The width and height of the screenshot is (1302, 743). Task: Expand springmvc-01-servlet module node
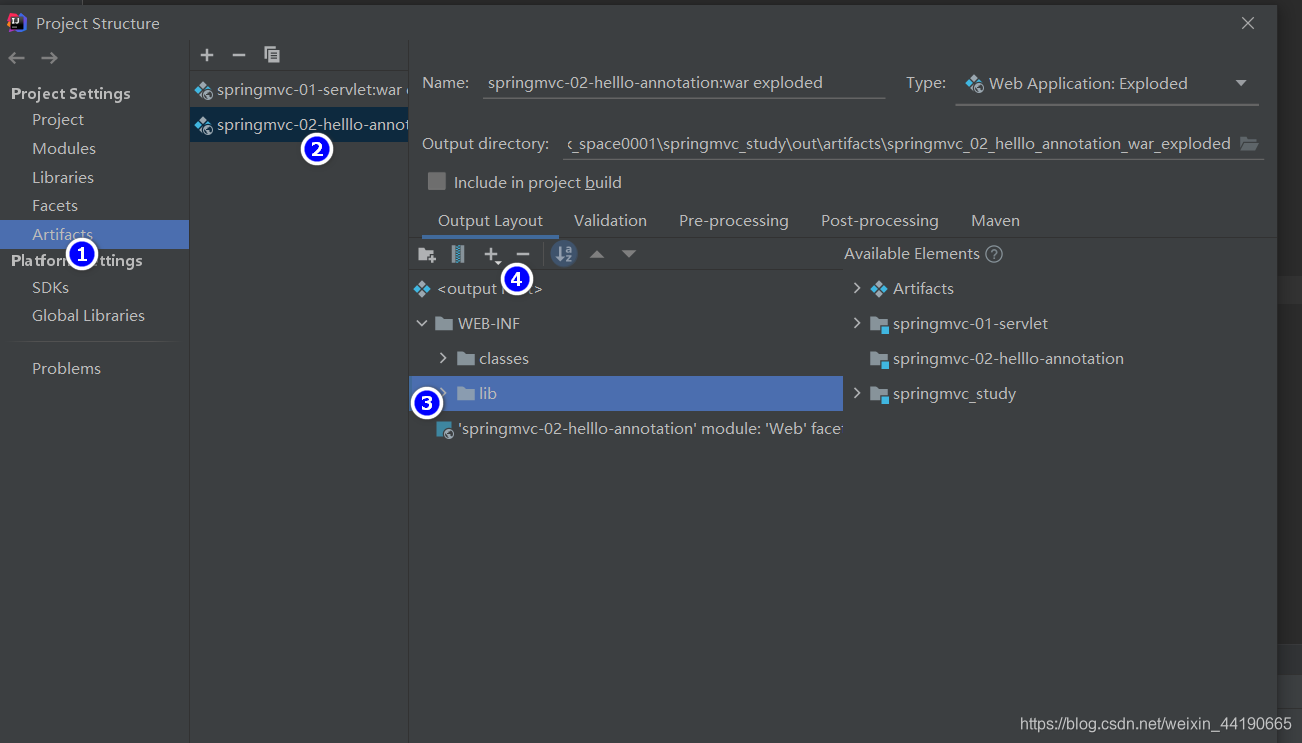[857, 323]
